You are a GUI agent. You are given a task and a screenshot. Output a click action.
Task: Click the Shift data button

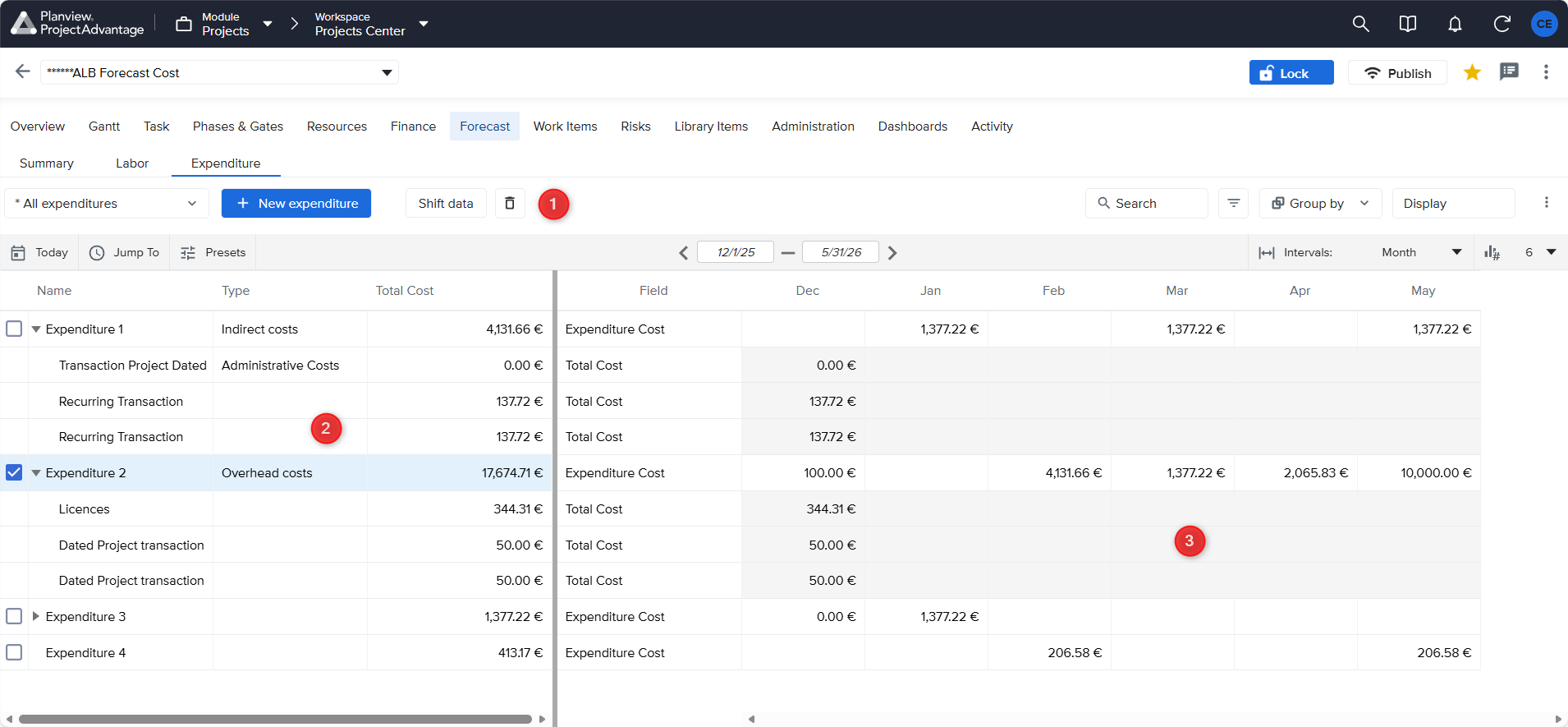pos(446,203)
